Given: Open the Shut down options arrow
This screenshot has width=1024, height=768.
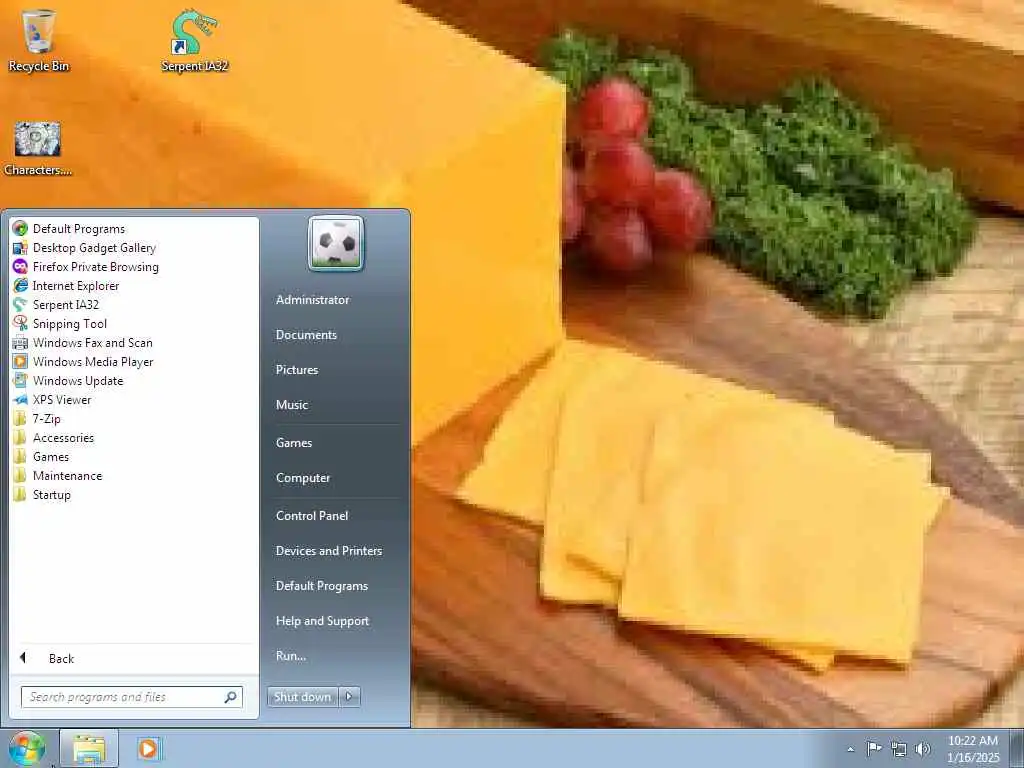Looking at the screenshot, I should [349, 697].
